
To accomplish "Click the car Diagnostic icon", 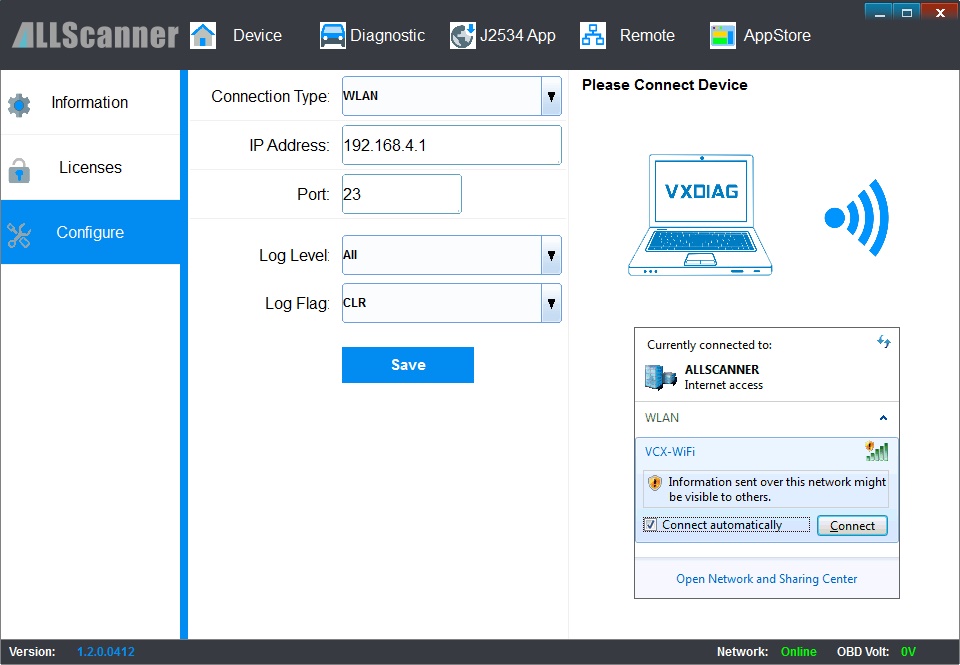I will pyautogui.click(x=332, y=36).
